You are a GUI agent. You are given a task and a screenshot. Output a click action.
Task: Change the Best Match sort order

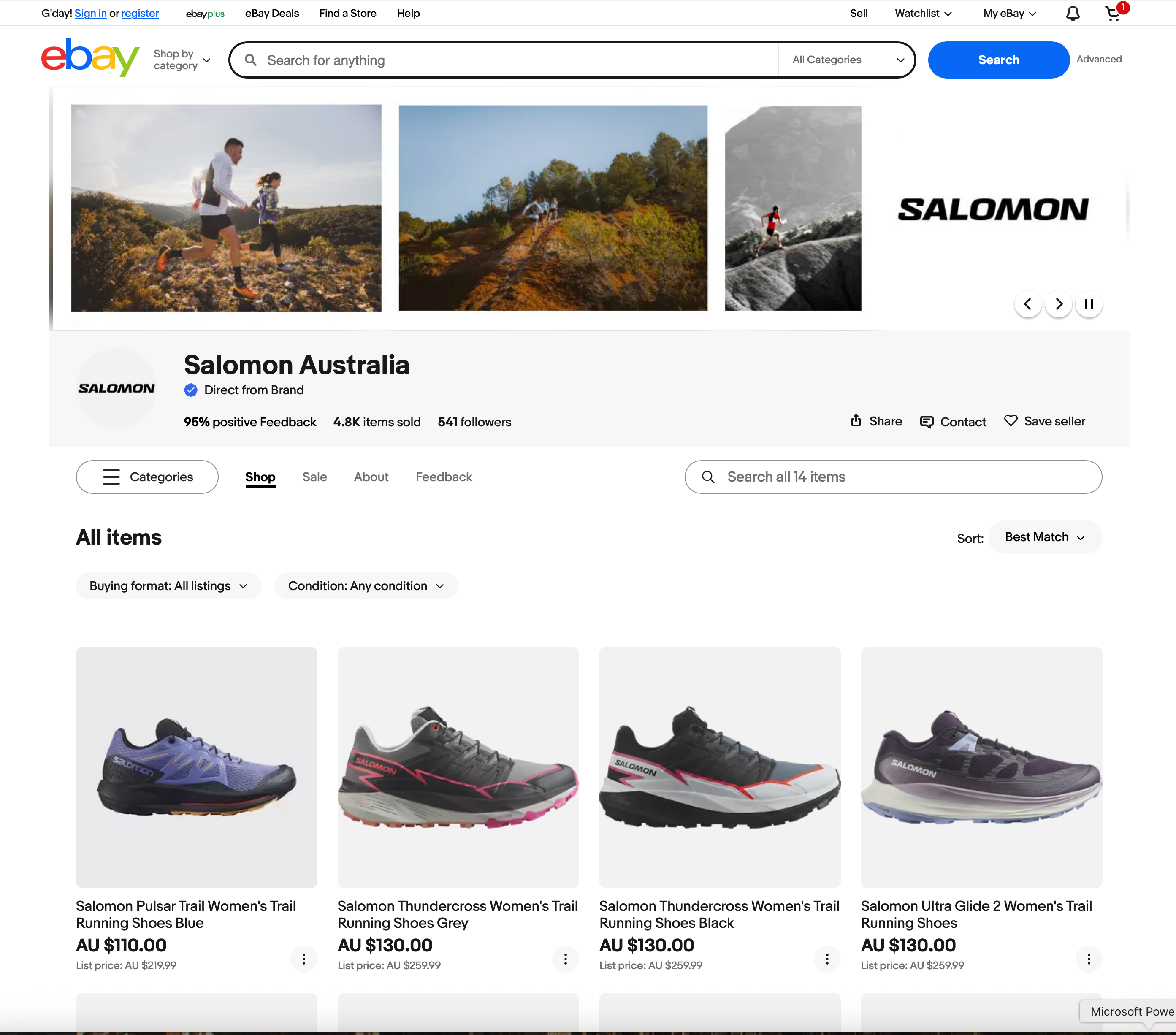[x=1044, y=537]
